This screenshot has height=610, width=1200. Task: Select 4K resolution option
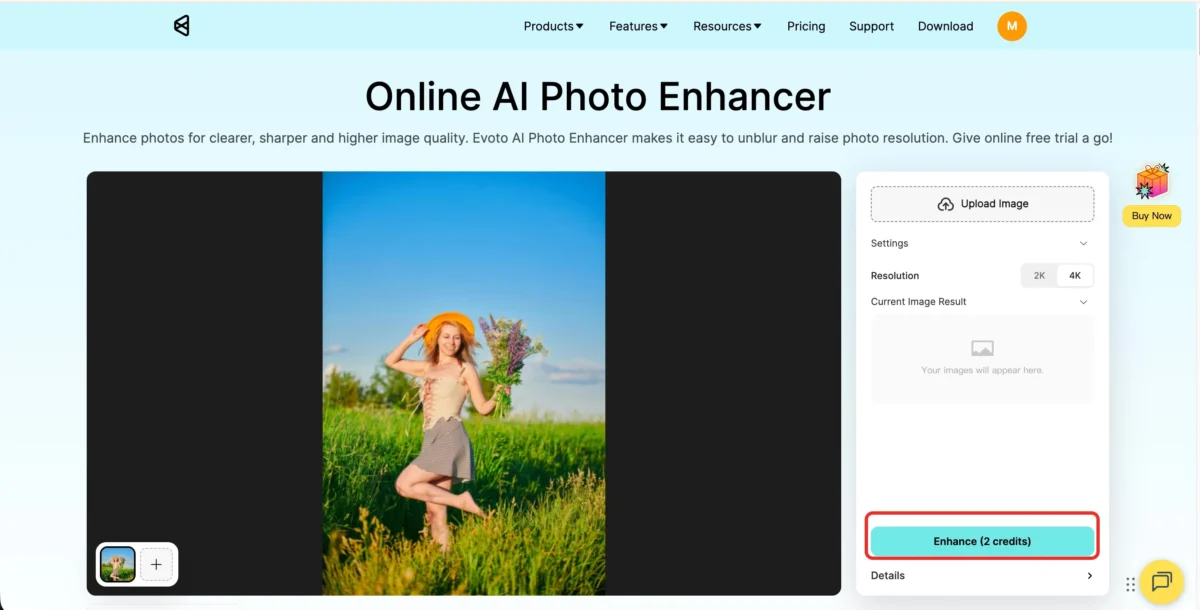(x=1075, y=276)
